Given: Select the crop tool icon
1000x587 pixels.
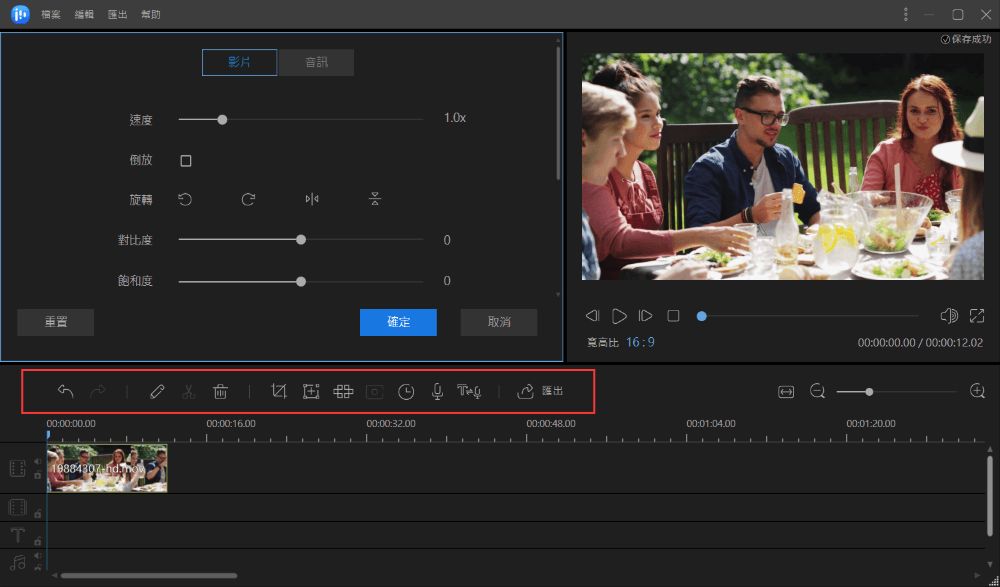Looking at the screenshot, I should tap(279, 391).
